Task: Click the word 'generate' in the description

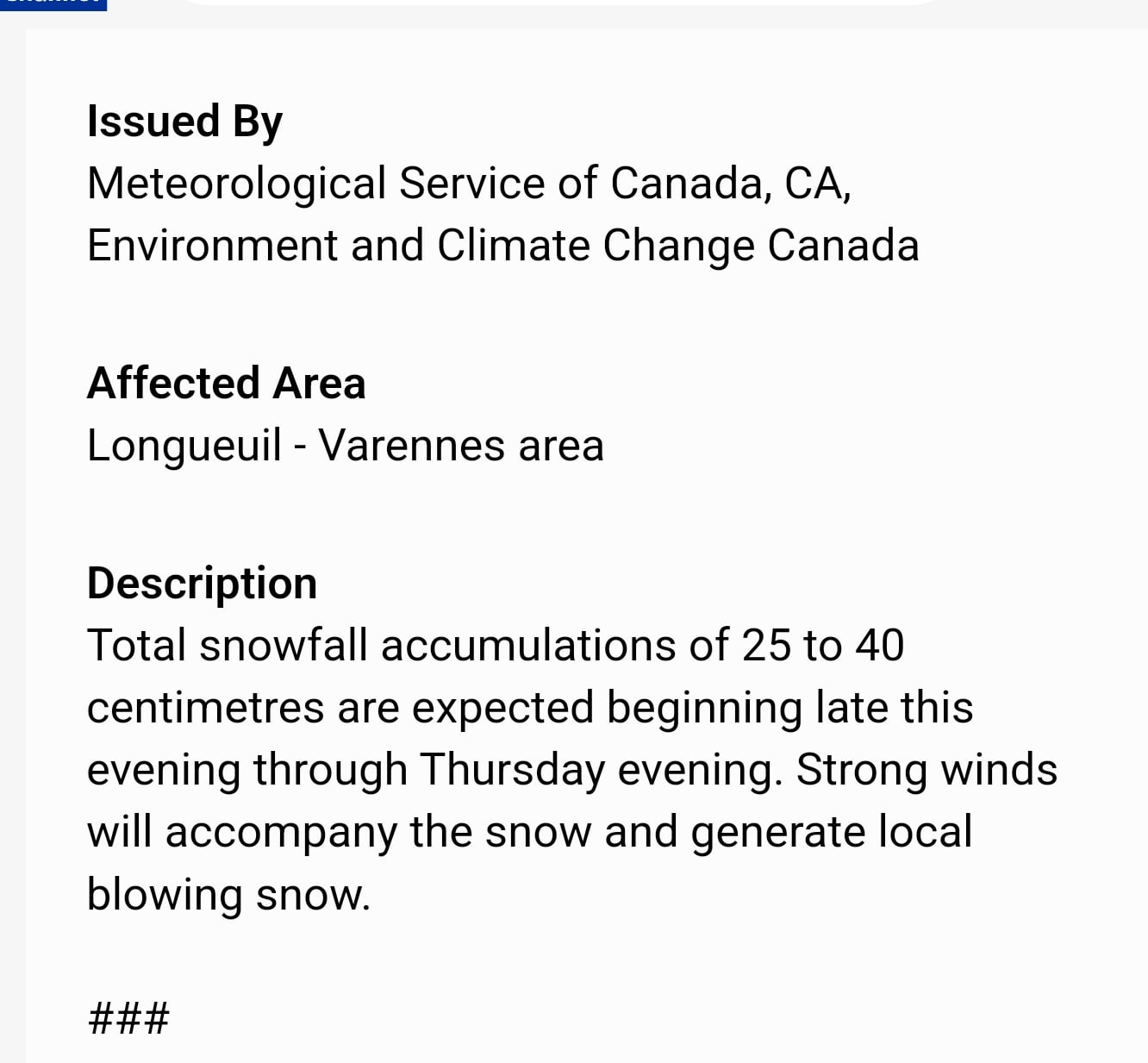Action: tap(778, 833)
